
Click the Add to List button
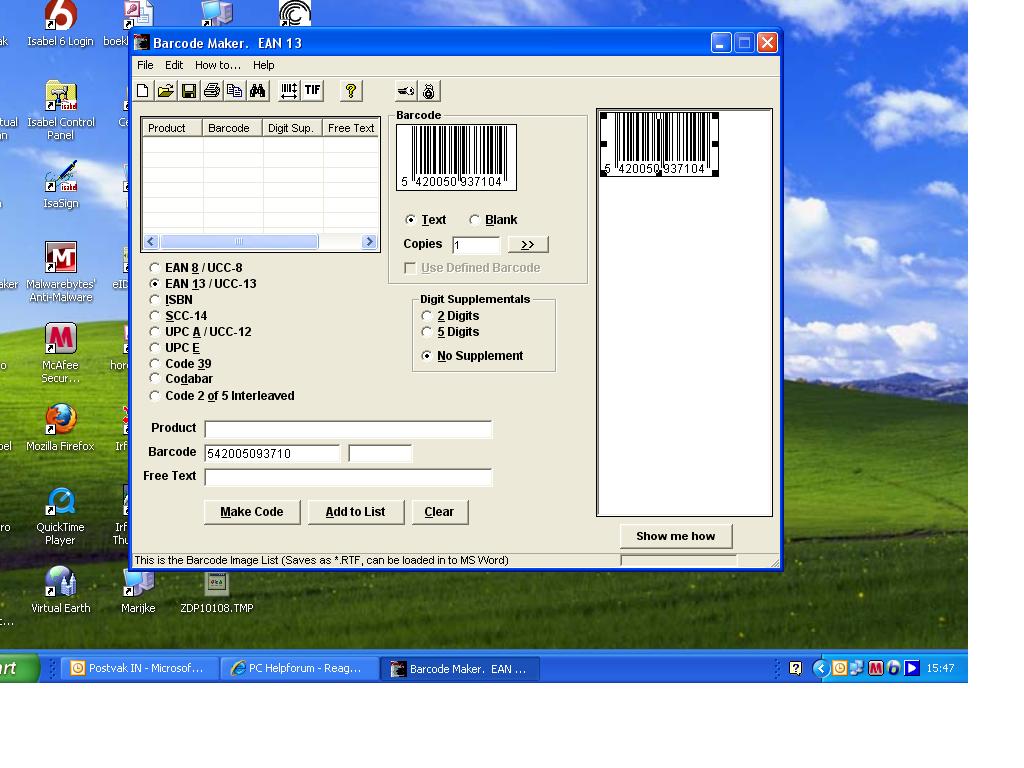tap(355, 512)
